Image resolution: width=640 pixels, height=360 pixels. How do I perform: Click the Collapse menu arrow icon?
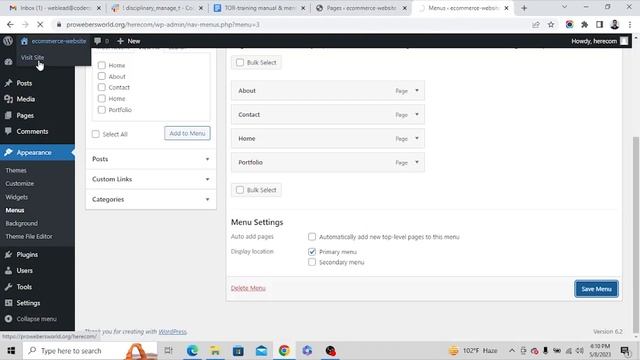(x=8, y=319)
